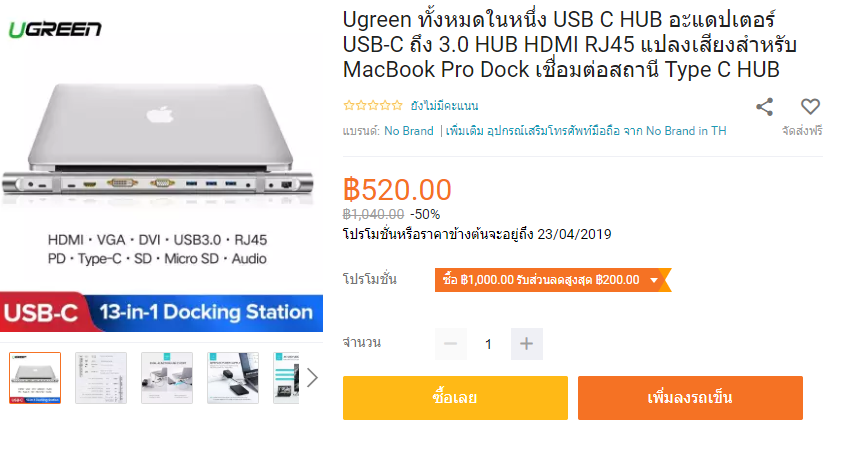Click the main docking station product image
The width and height of the screenshot is (842, 457).
[x=161, y=172]
